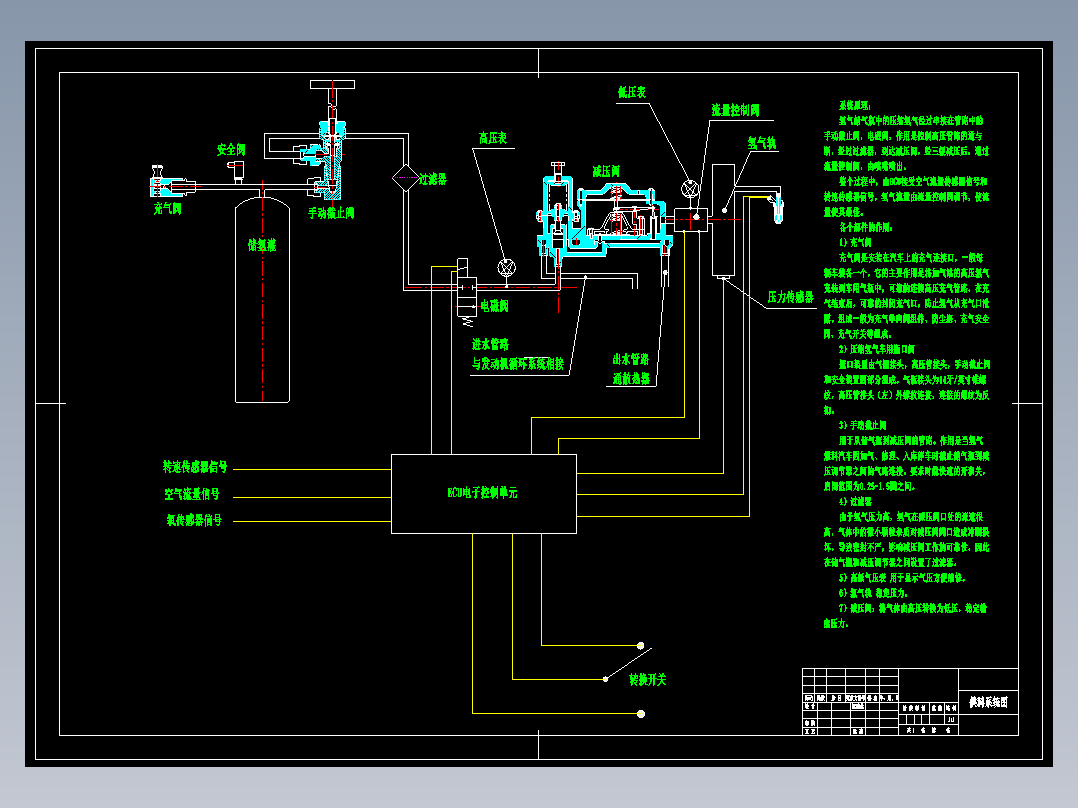This screenshot has width=1078, height=808.
Task: Click the 储氢罐 label on the tank
Action: pyautogui.click(x=262, y=245)
